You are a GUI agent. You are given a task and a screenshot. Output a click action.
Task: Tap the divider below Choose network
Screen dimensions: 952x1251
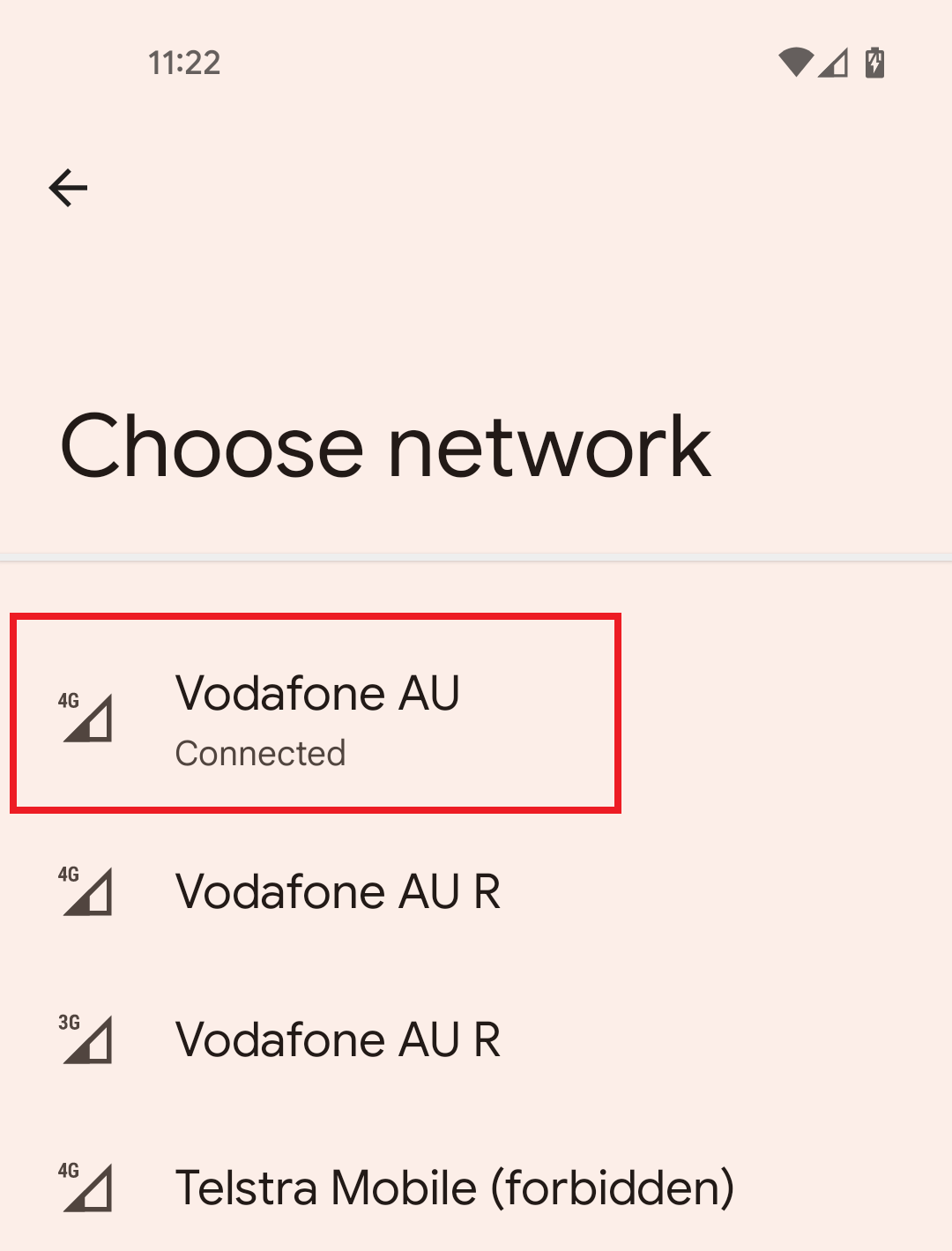[x=476, y=555]
